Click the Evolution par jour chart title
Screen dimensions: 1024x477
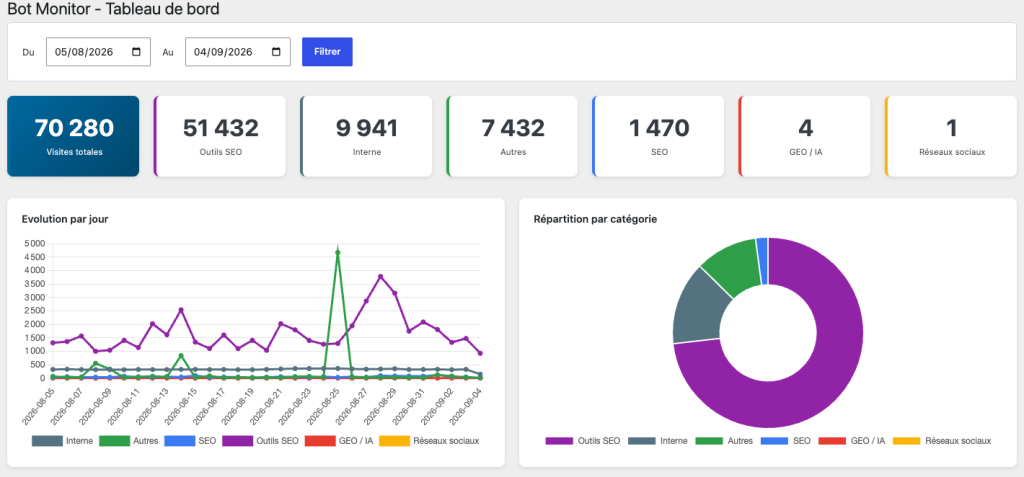tap(65, 219)
